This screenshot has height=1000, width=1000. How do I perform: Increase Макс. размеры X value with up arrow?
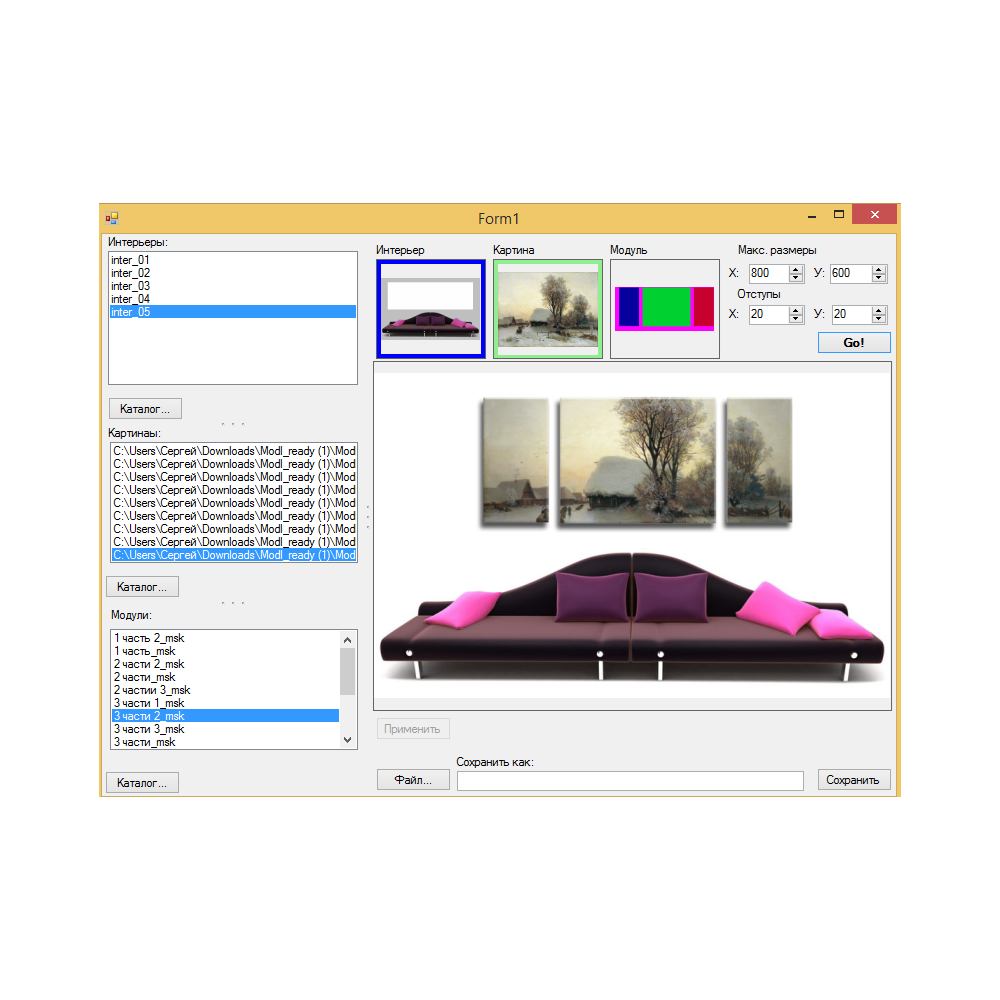(x=796, y=270)
